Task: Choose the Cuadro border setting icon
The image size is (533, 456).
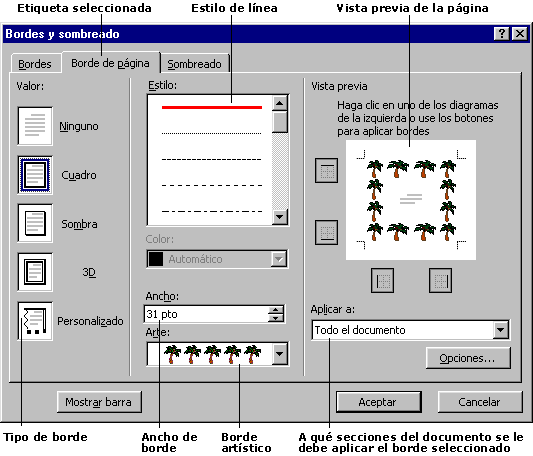Action: 35,175
